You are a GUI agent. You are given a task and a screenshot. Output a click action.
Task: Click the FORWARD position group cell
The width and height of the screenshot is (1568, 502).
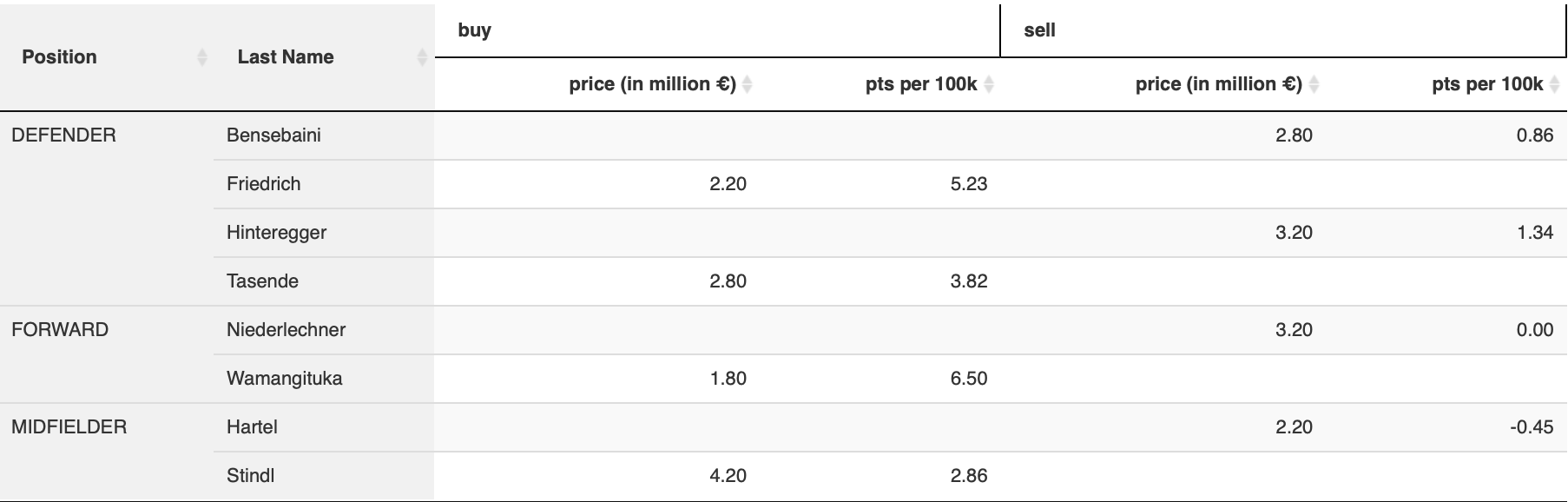(60, 330)
